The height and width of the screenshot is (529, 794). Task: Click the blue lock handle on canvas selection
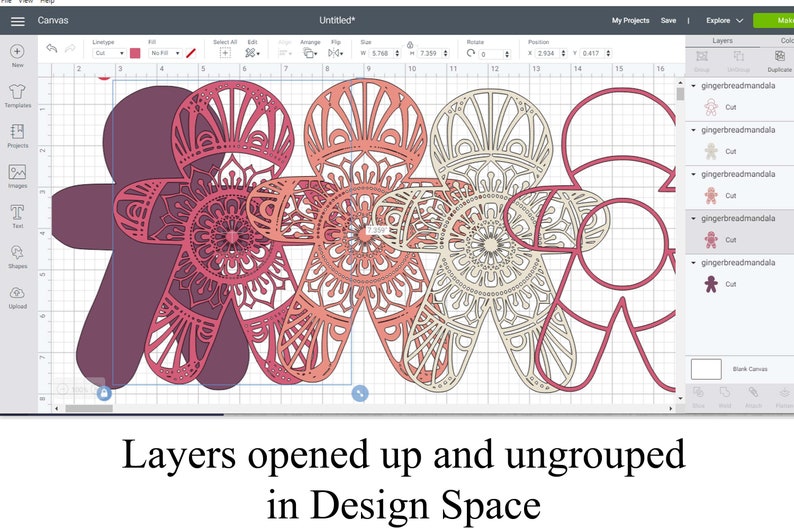pyautogui.click(x=104, y=393)
